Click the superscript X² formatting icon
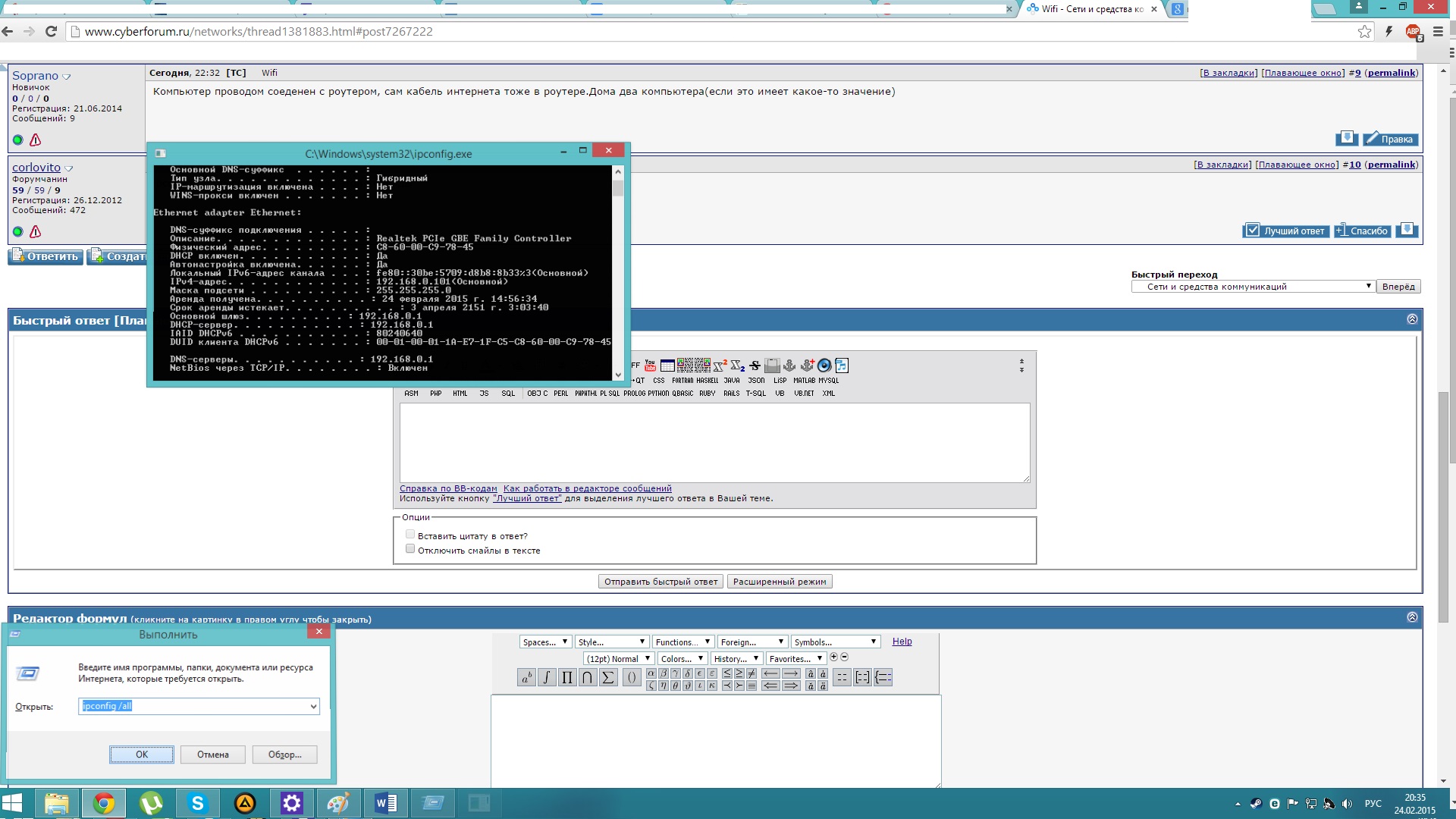 (x=720, y=366)
